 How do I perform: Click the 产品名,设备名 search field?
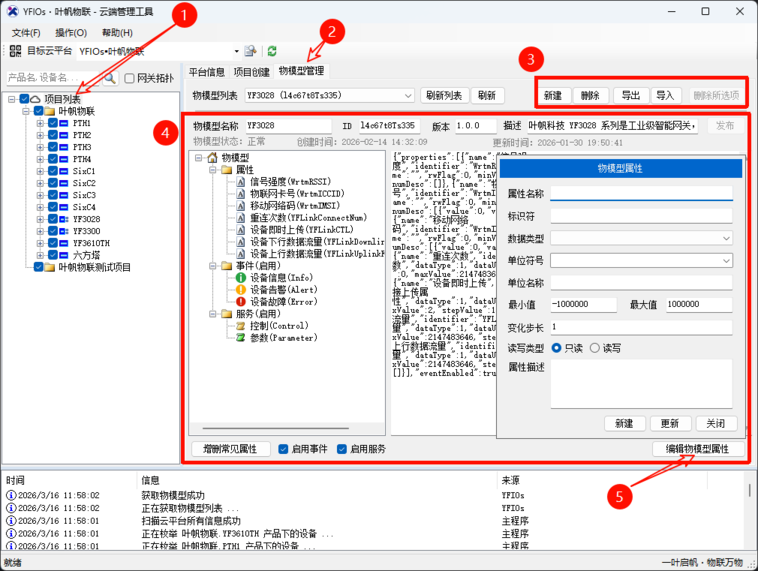[x=52, y=78]
